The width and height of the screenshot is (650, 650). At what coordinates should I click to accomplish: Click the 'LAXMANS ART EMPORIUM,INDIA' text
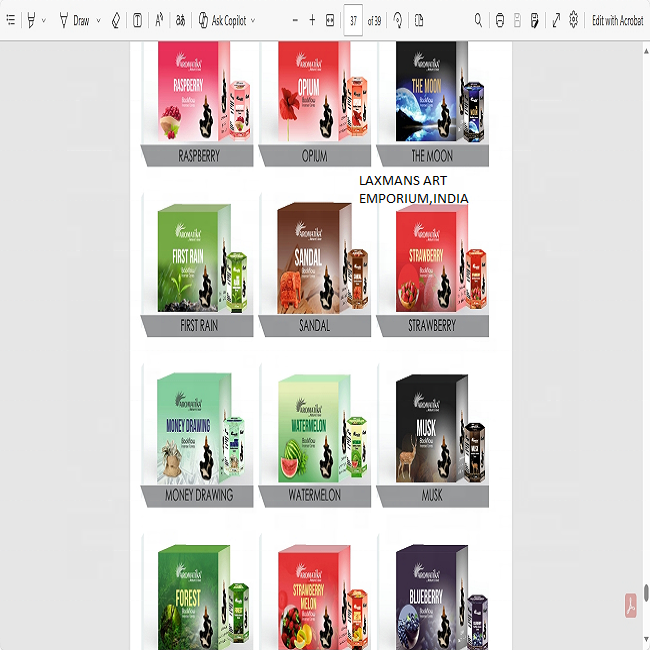point(414,189)
